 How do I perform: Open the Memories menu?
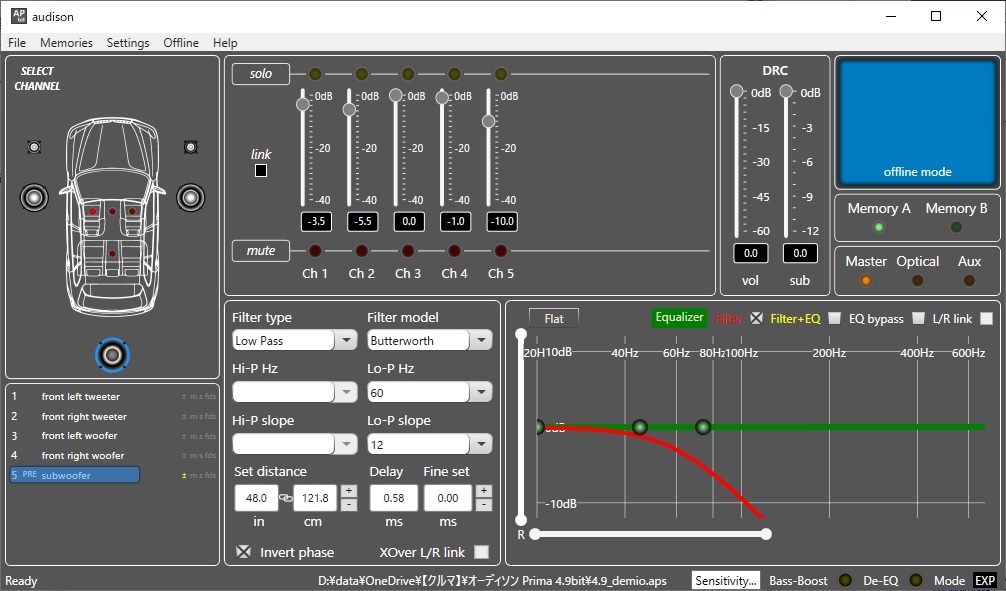tap(66, 43)
